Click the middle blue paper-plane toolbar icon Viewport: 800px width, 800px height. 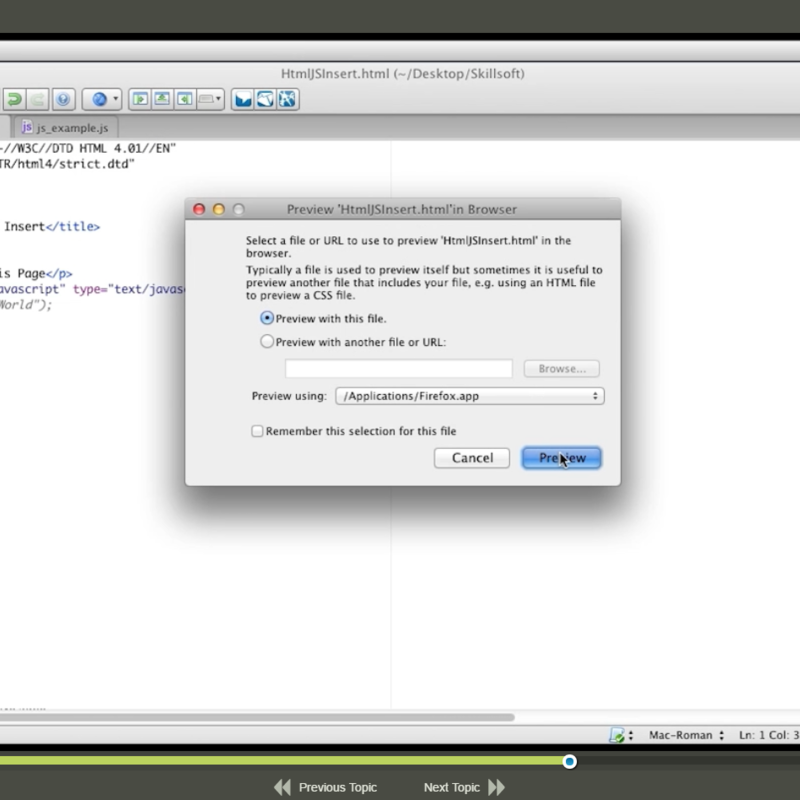[x=265, y=99]
